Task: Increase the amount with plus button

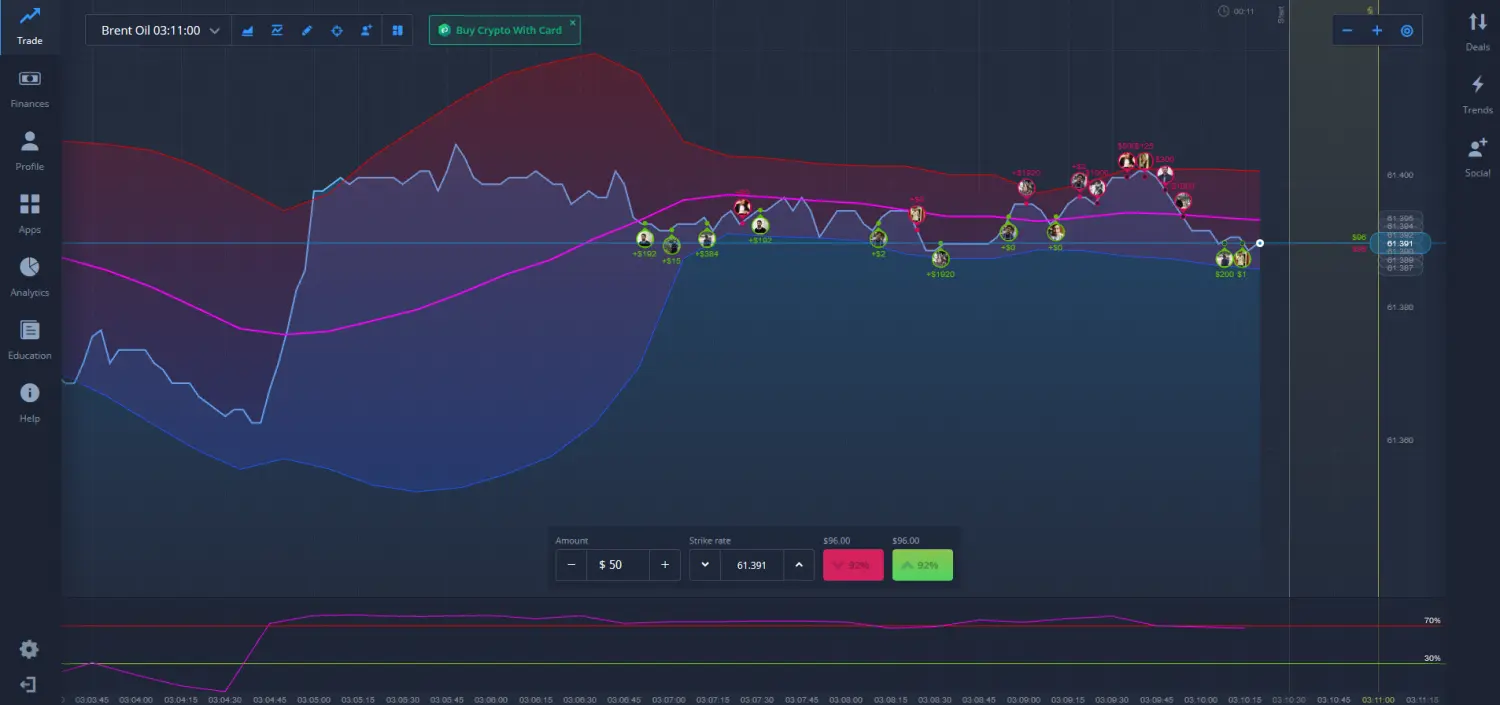Action: (665, 565)
